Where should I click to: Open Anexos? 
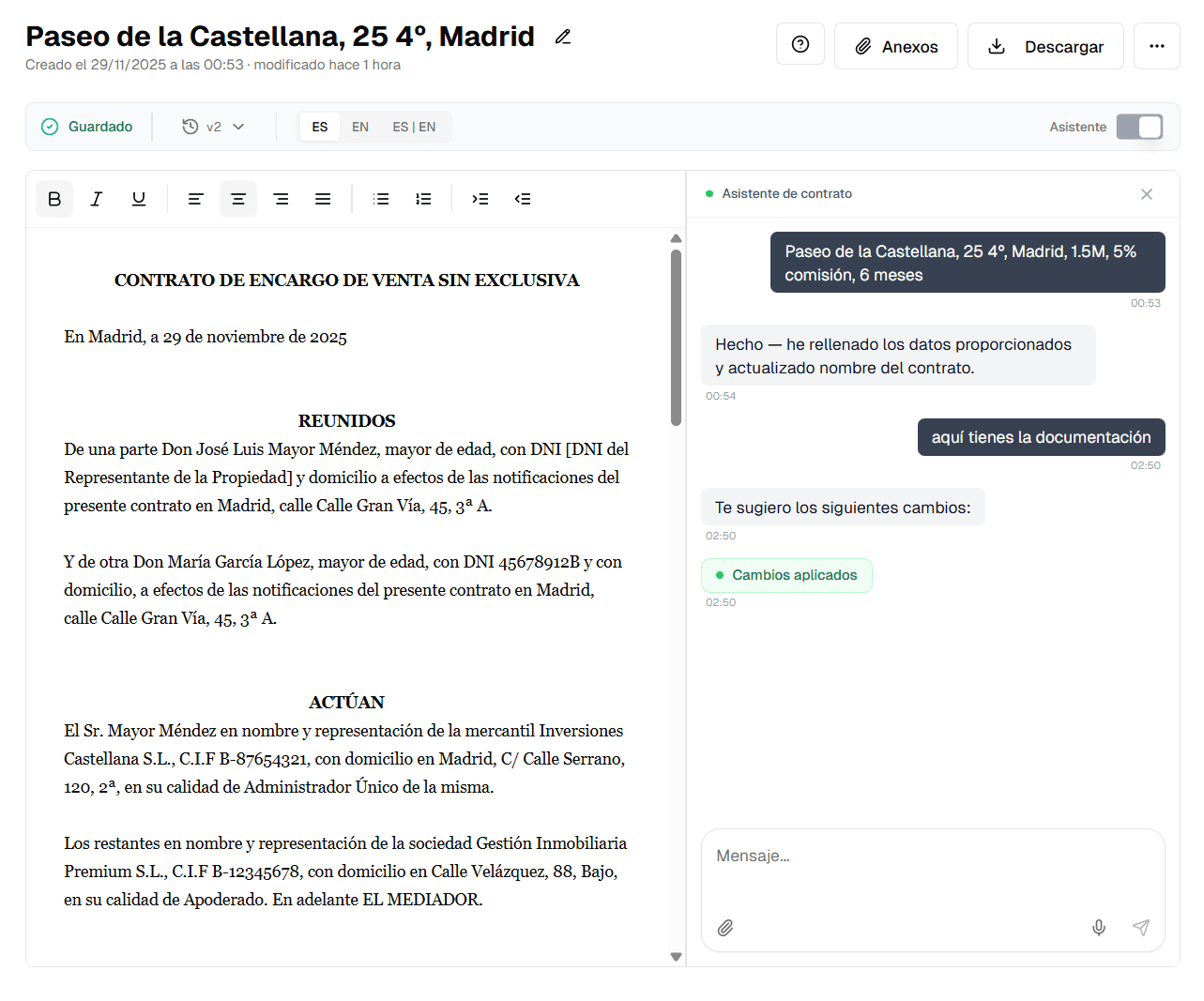tap(895, 45)
